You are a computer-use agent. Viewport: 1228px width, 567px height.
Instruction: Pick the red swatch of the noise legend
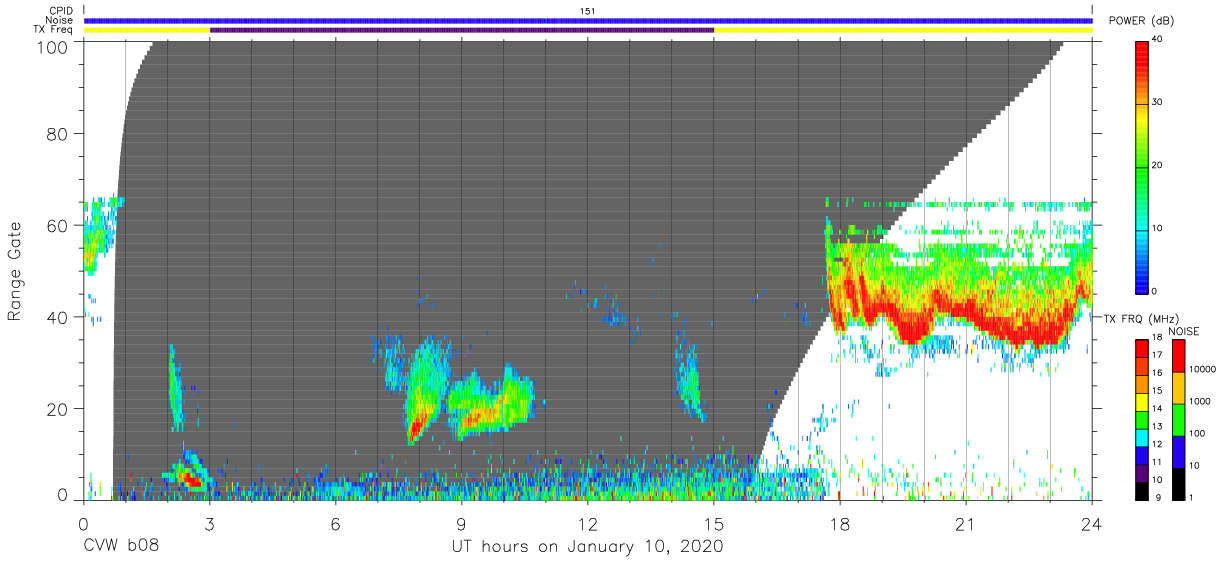point(1178,356)
